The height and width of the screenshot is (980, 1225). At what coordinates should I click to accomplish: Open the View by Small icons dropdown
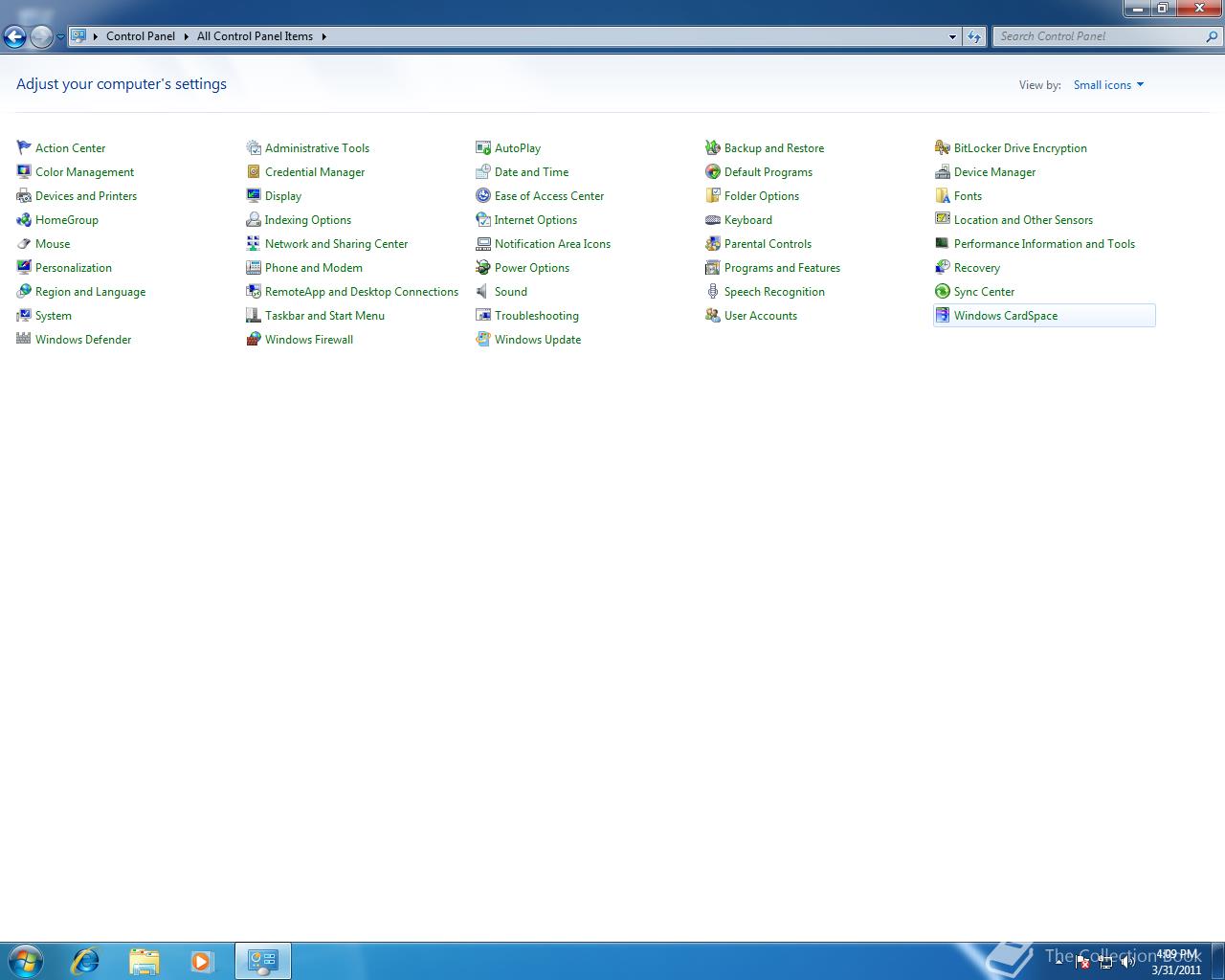1107,84
